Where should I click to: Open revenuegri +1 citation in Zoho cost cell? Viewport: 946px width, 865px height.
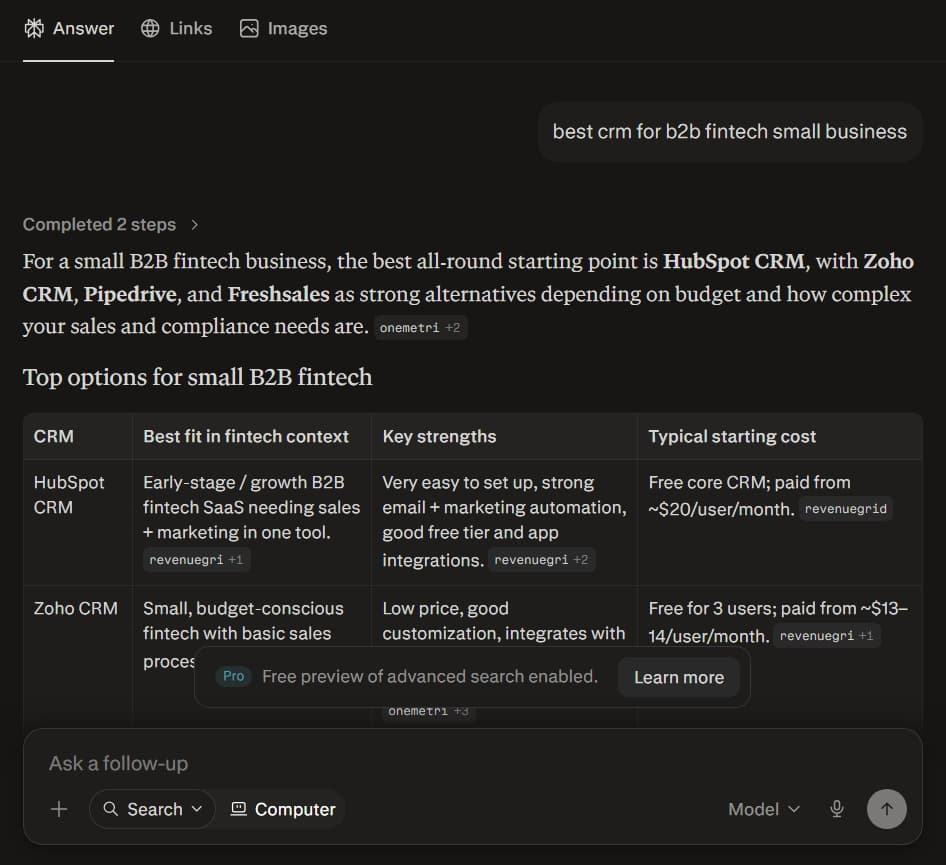827,635
